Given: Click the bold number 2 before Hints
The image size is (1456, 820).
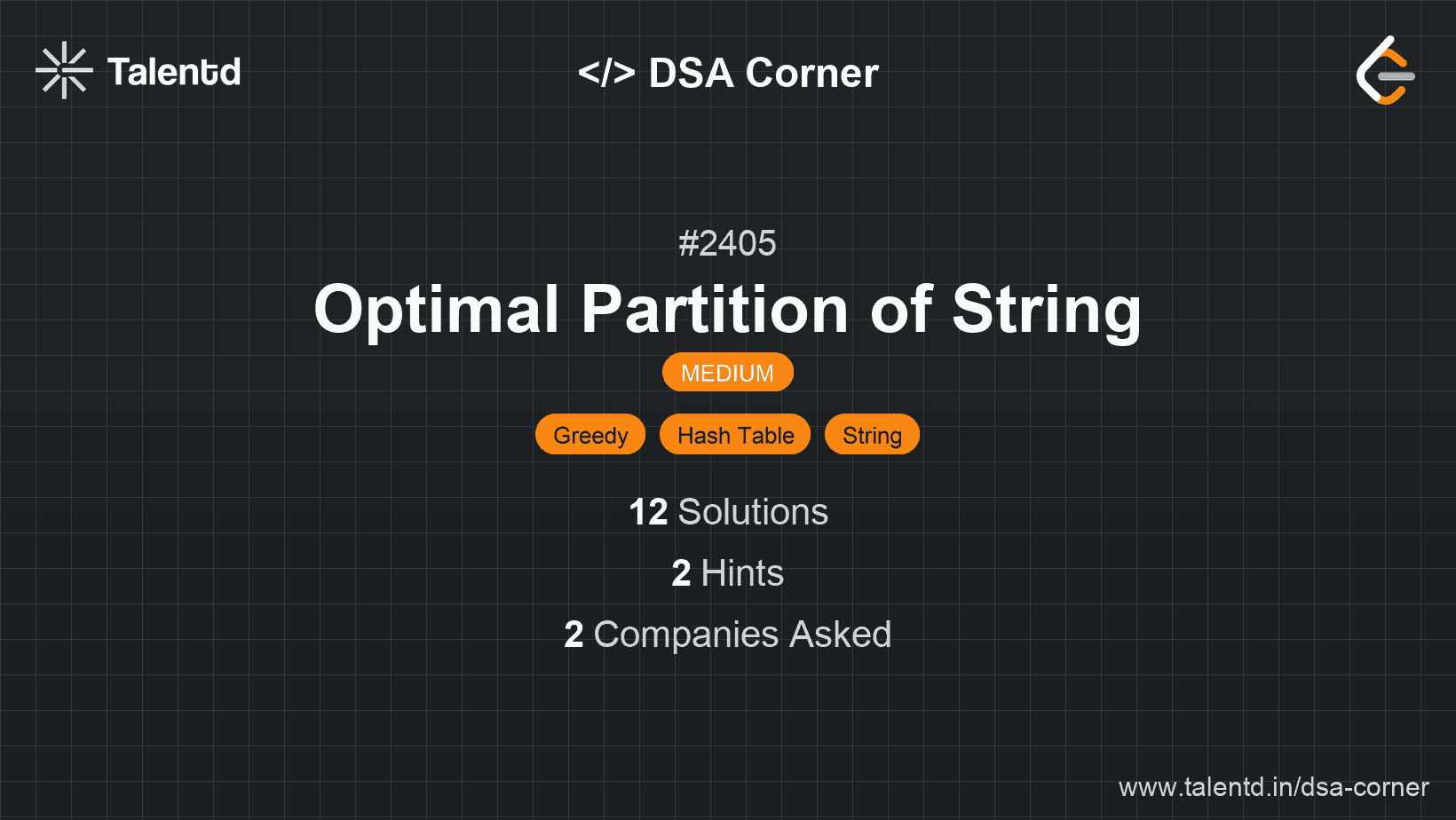Looking at the screenshot, I should tap(681, 573).
